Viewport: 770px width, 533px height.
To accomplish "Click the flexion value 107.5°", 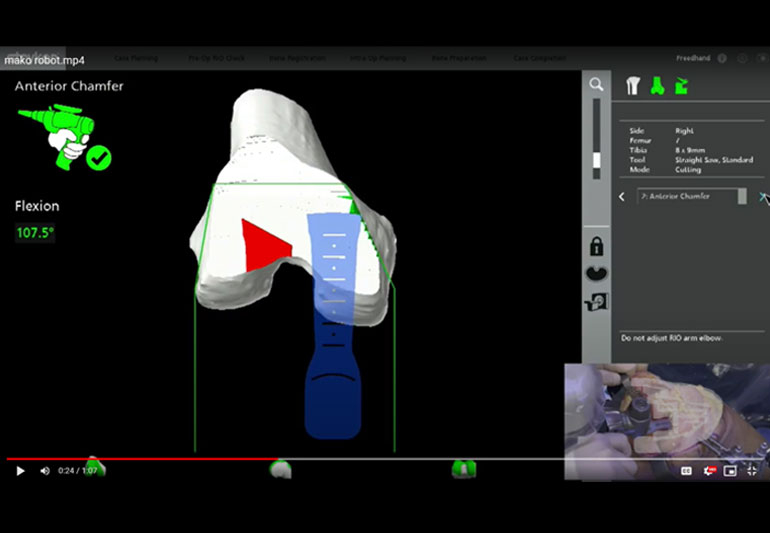I will [x=35, y=232].
